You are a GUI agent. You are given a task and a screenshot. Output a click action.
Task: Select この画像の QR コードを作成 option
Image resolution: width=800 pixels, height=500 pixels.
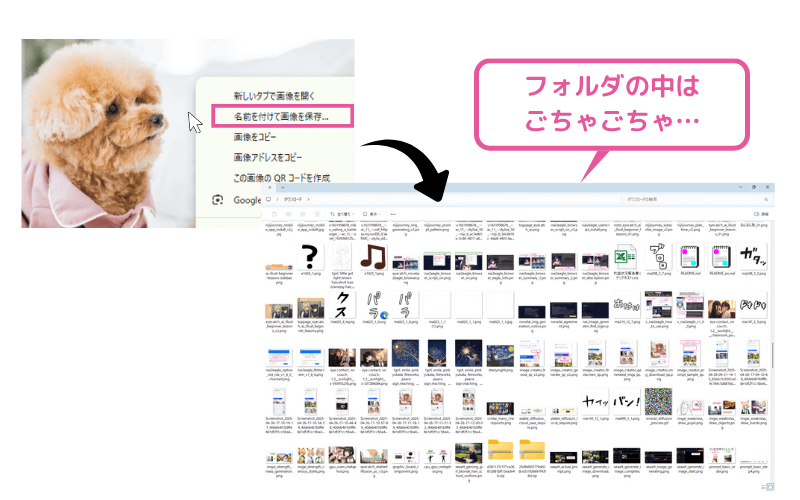(280, 177)
